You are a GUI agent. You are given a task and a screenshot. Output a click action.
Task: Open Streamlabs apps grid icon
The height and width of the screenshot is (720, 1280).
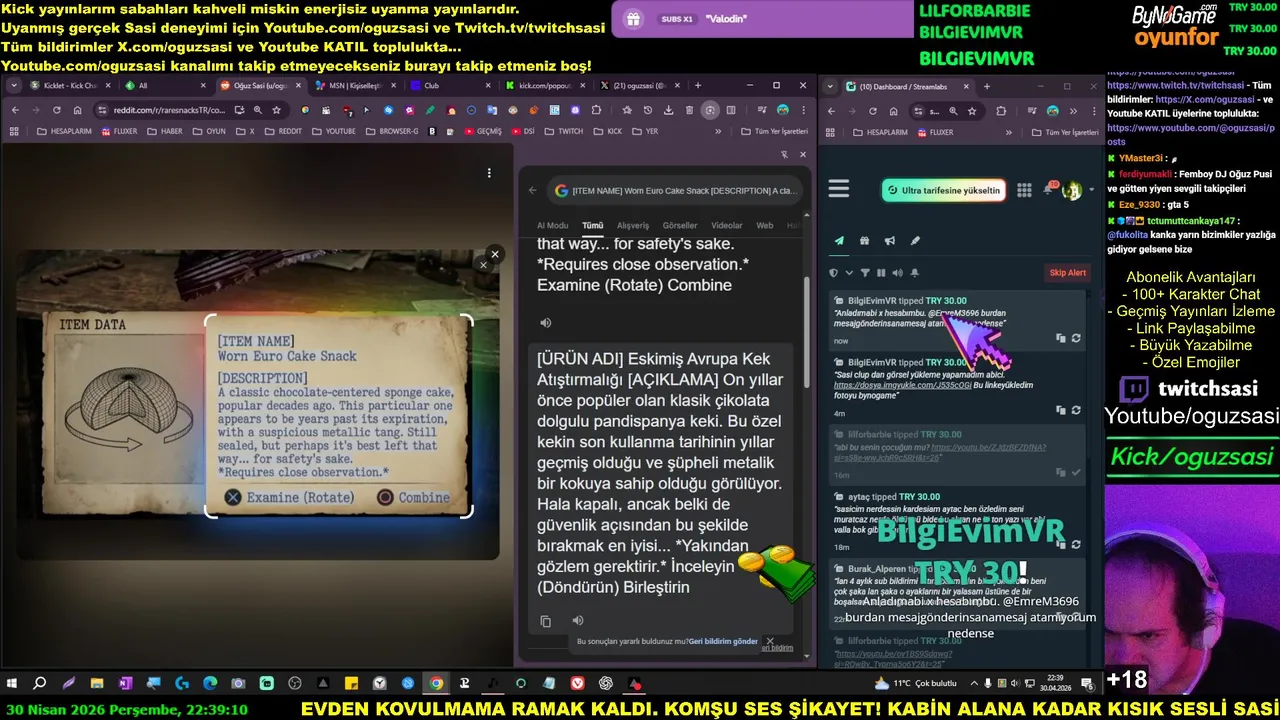(x=1024, y=190)
